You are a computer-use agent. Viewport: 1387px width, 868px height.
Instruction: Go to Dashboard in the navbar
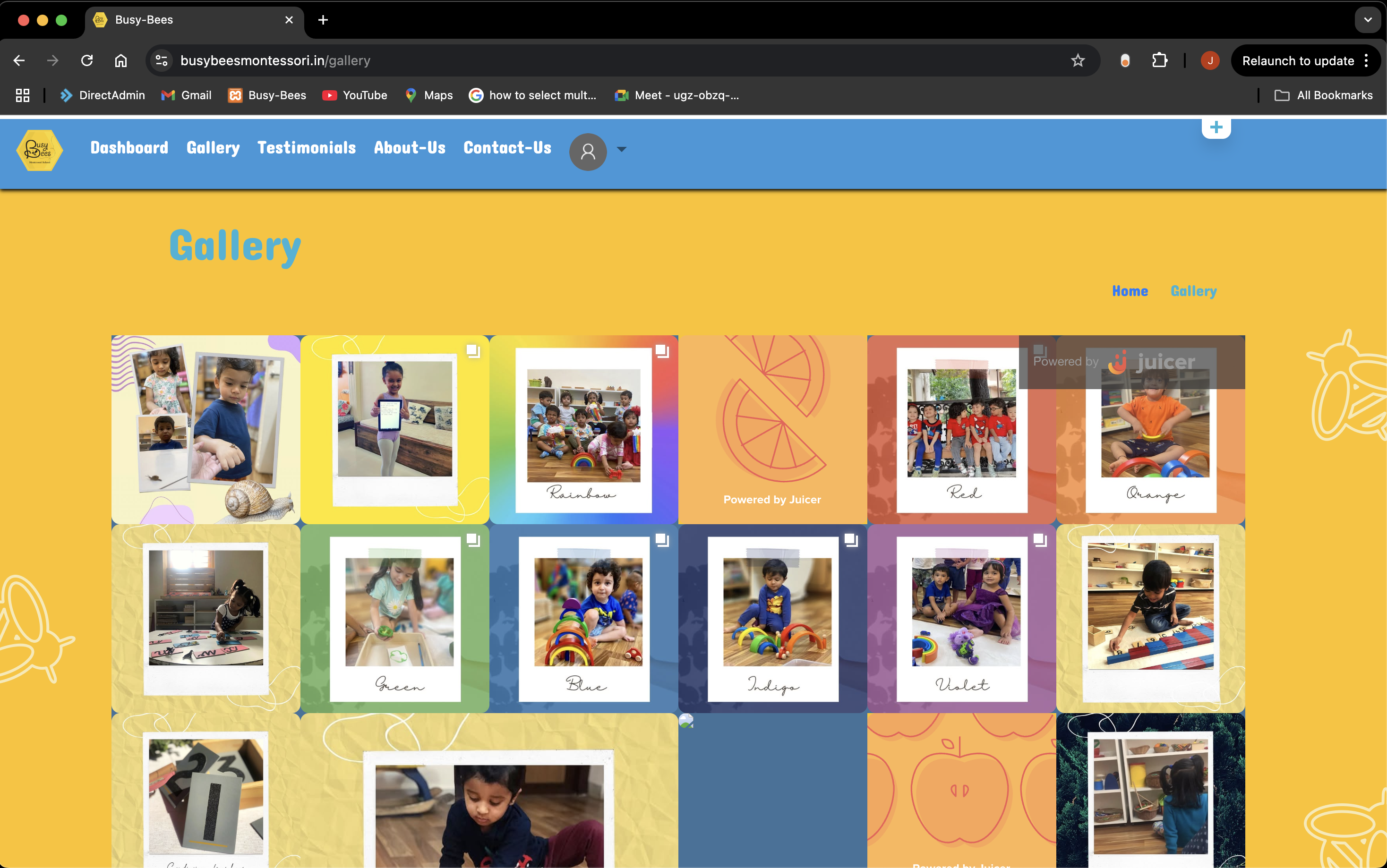129,147
